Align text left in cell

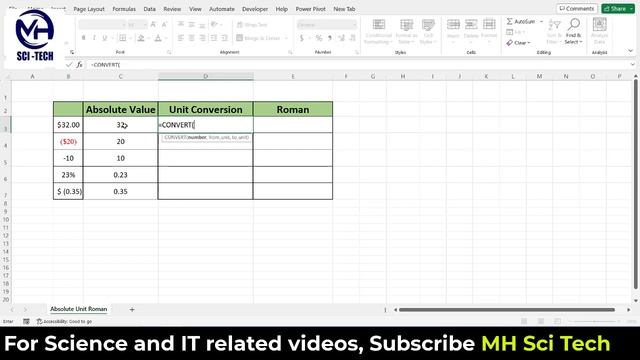click(x=181, y=38)
